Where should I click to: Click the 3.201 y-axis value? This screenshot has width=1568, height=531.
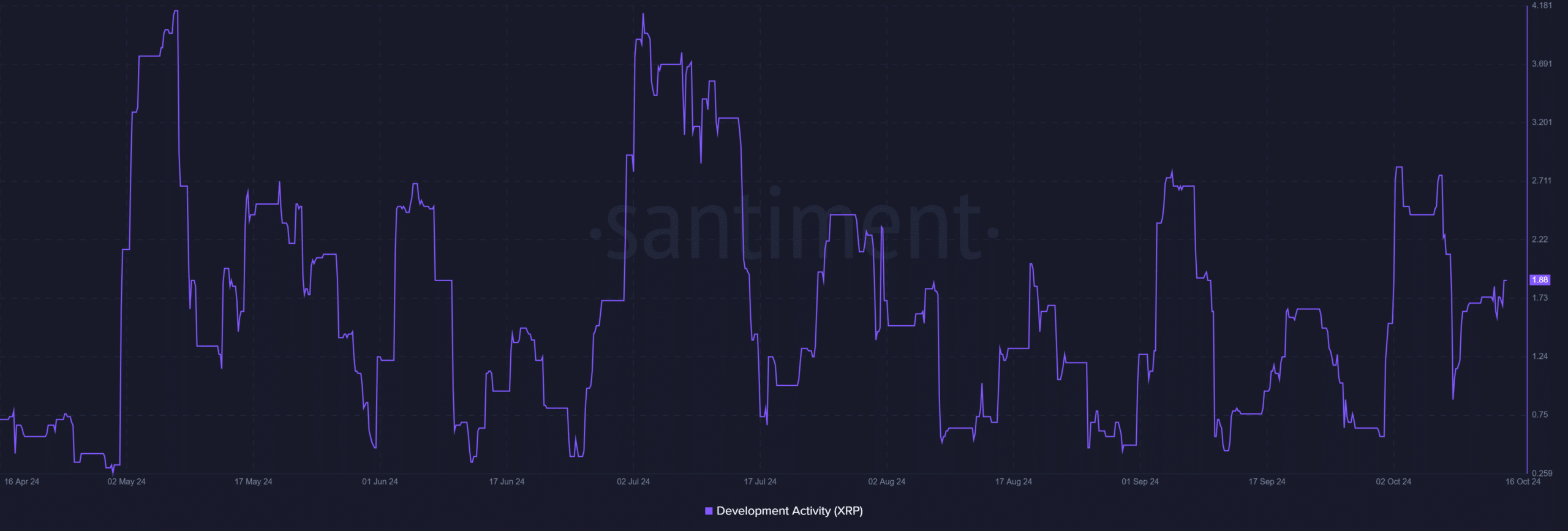click(1542, 122)
